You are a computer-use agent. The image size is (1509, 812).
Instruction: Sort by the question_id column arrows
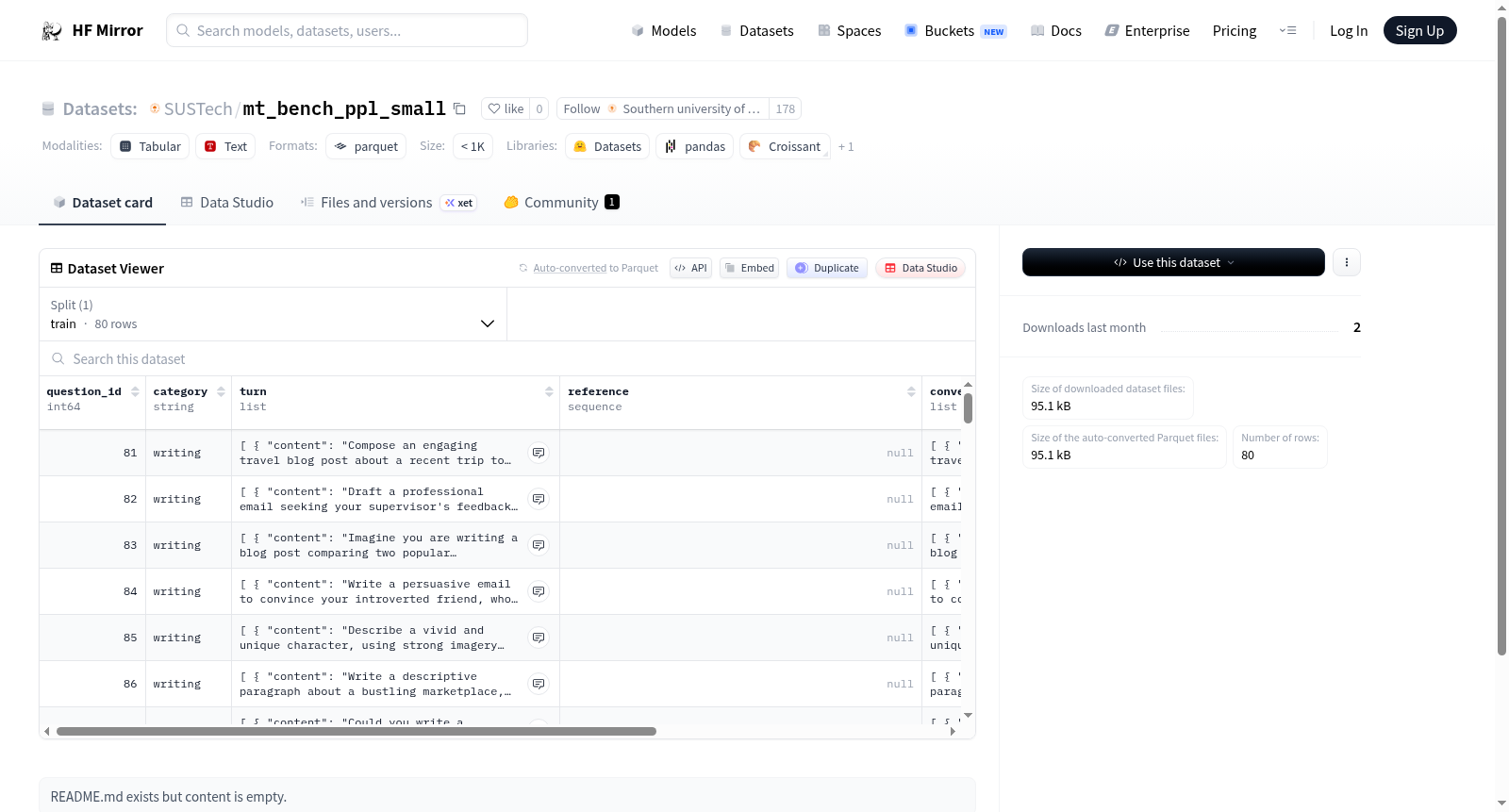point(135,391)
